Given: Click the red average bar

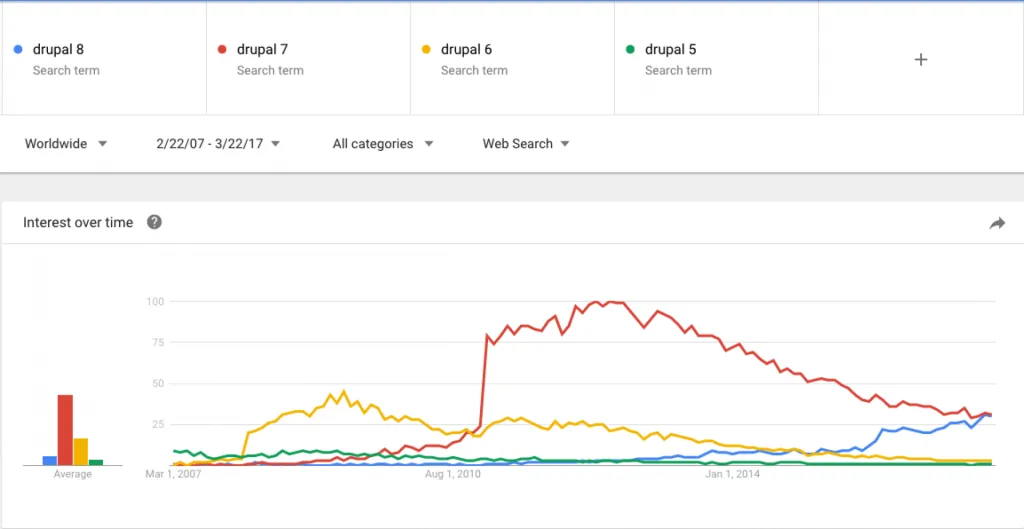Looking at the screenshot, I should pos(65,430).
